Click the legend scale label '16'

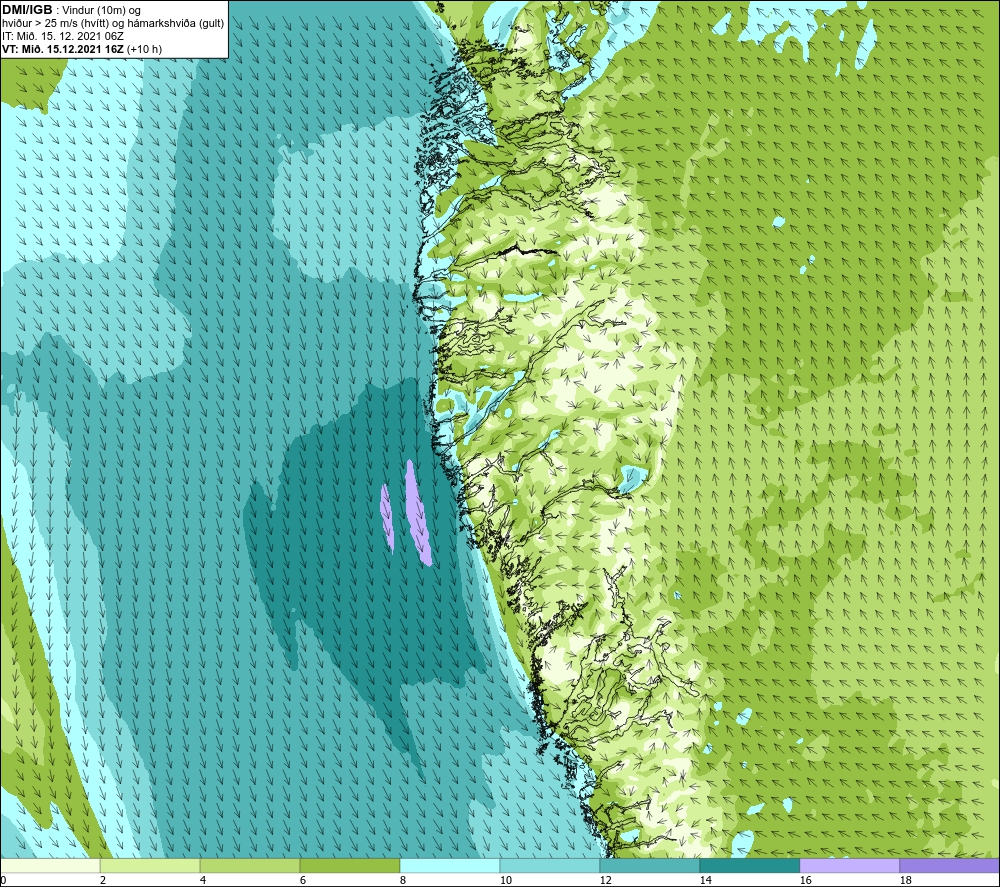[805, 881]
